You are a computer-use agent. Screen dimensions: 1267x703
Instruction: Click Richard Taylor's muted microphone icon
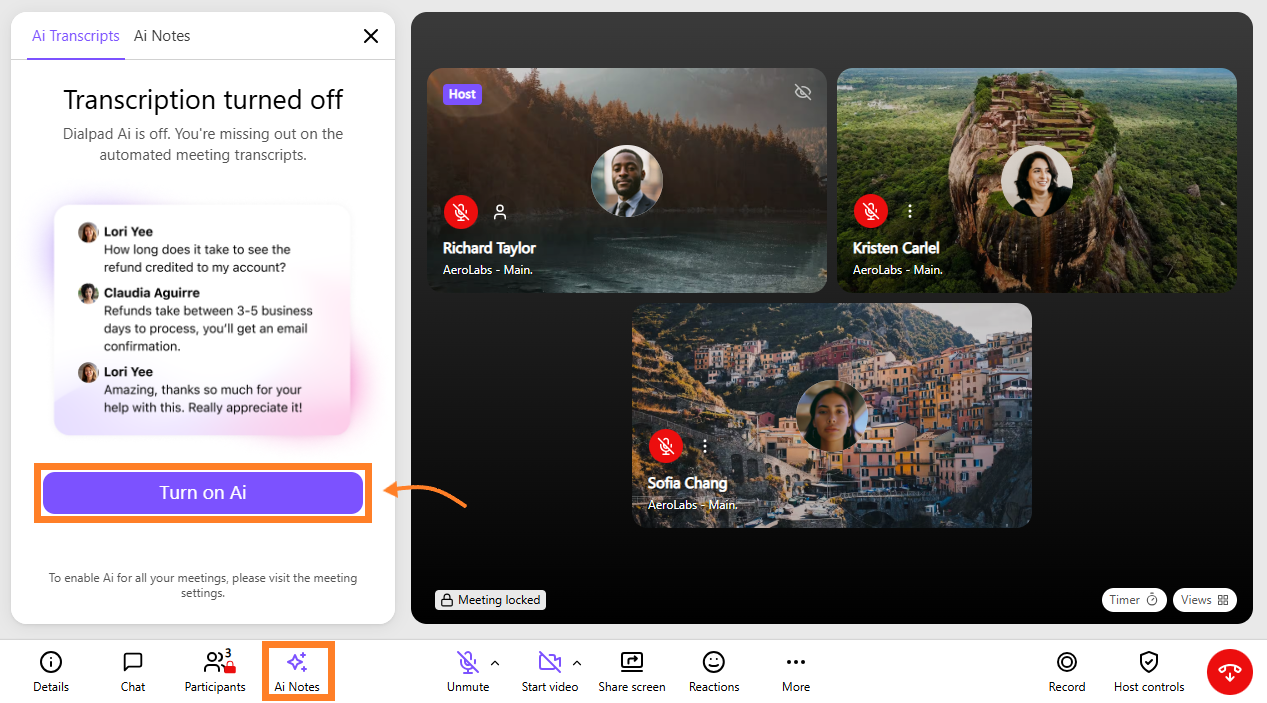[x=460, y=212]
